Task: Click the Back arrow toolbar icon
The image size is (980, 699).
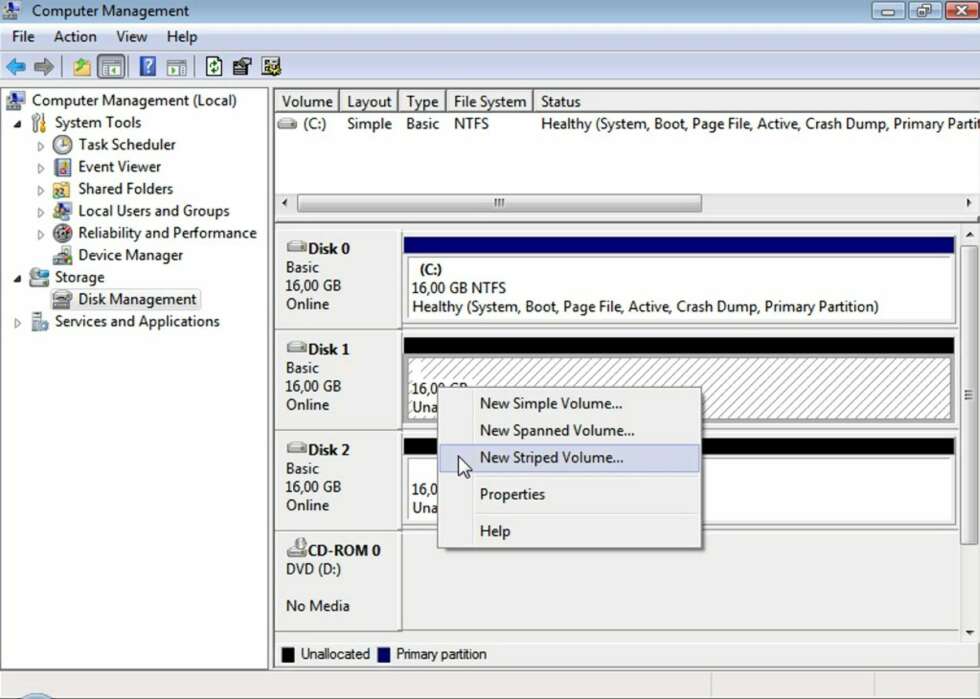Action: (x=16, y=66)
